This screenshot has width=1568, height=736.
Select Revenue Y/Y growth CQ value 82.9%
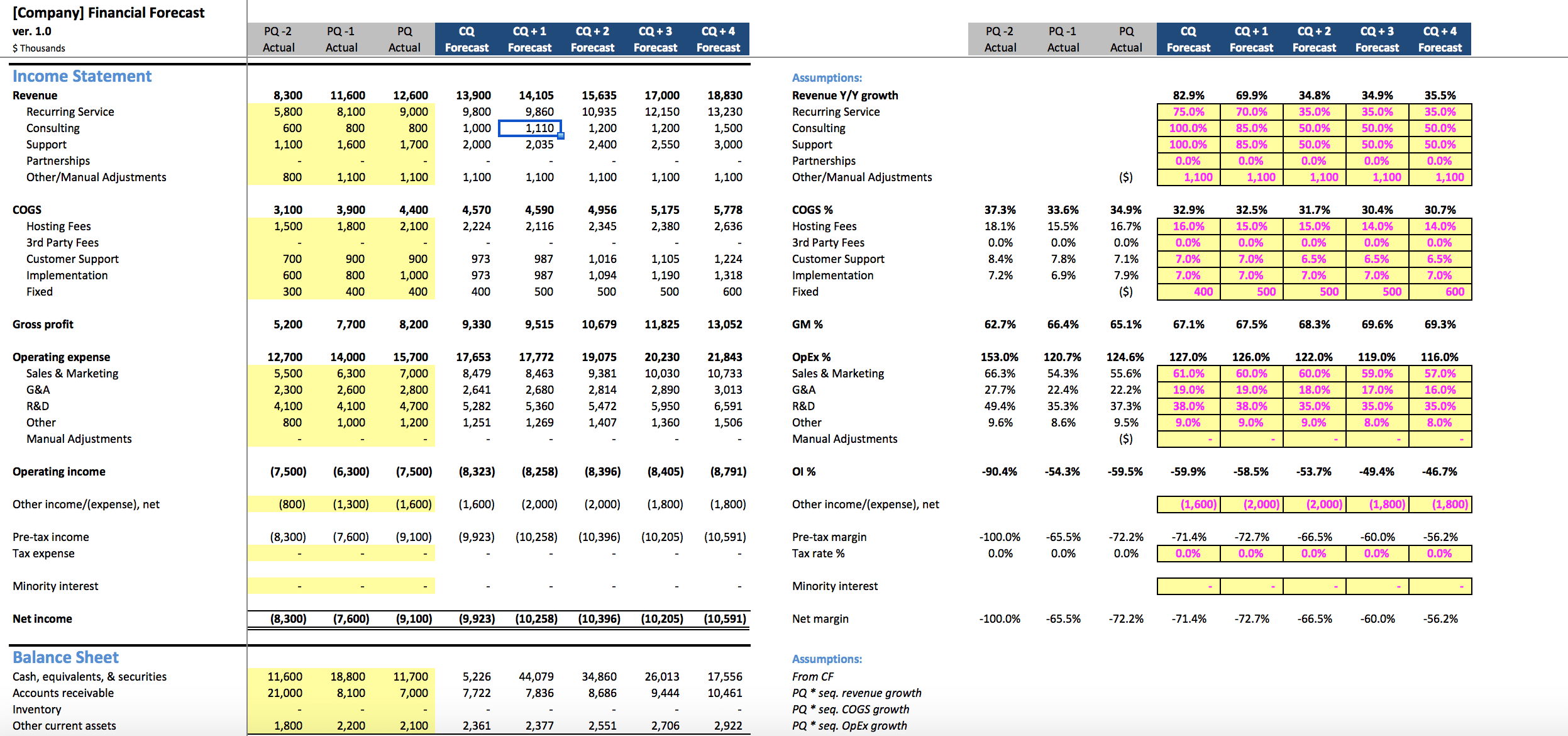1188,96
